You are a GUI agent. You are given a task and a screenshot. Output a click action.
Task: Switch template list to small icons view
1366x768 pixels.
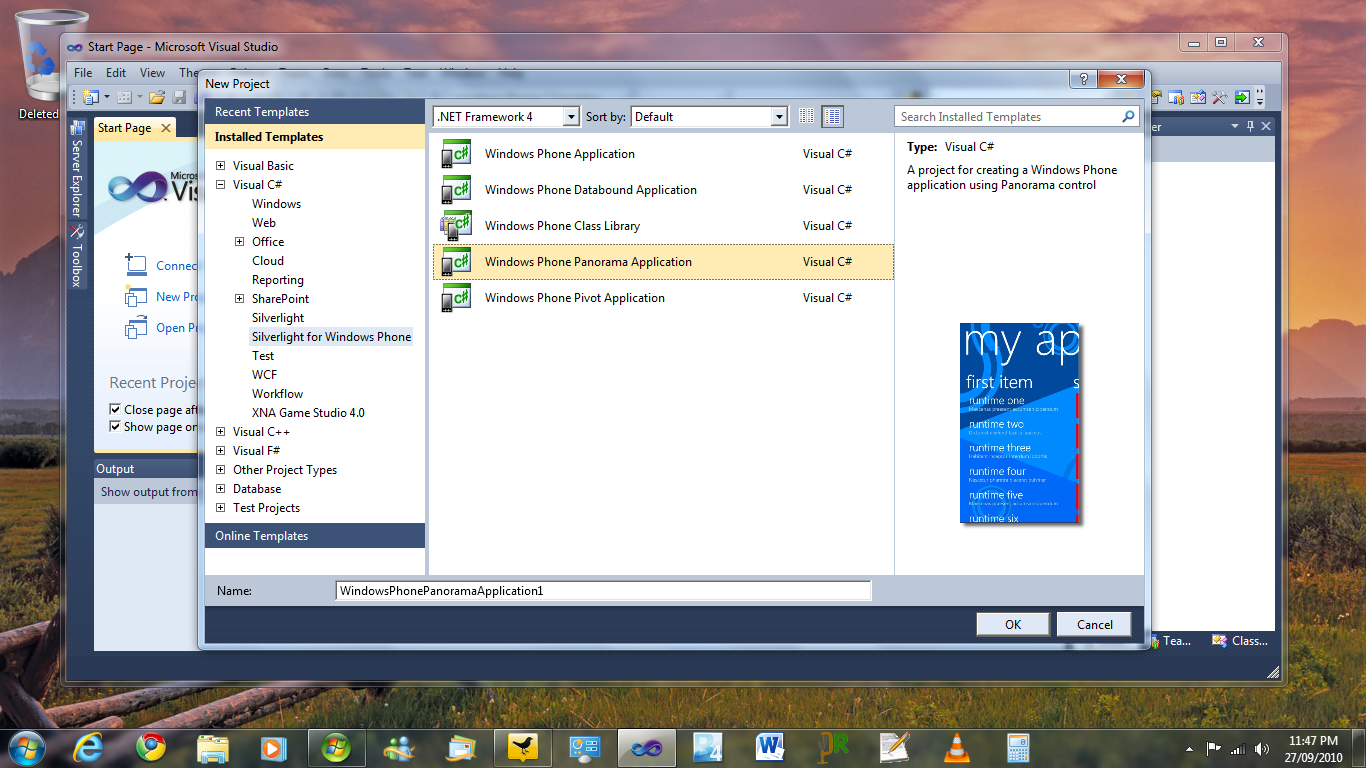click(807, 117)
